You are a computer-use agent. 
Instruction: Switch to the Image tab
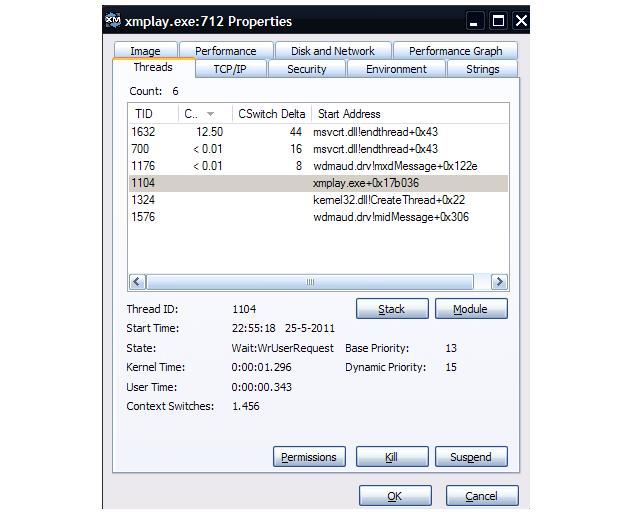pos(145,51)
